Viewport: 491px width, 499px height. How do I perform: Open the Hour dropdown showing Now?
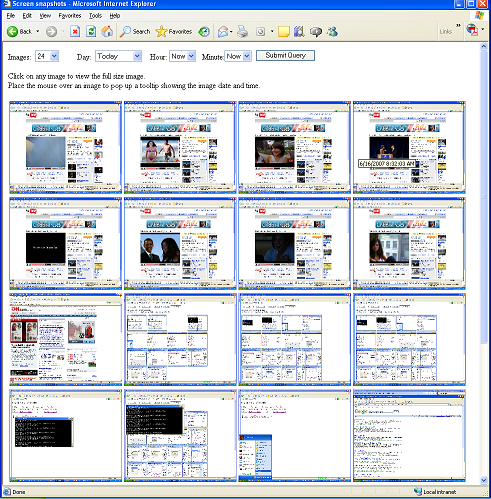[x=182, y=56]
